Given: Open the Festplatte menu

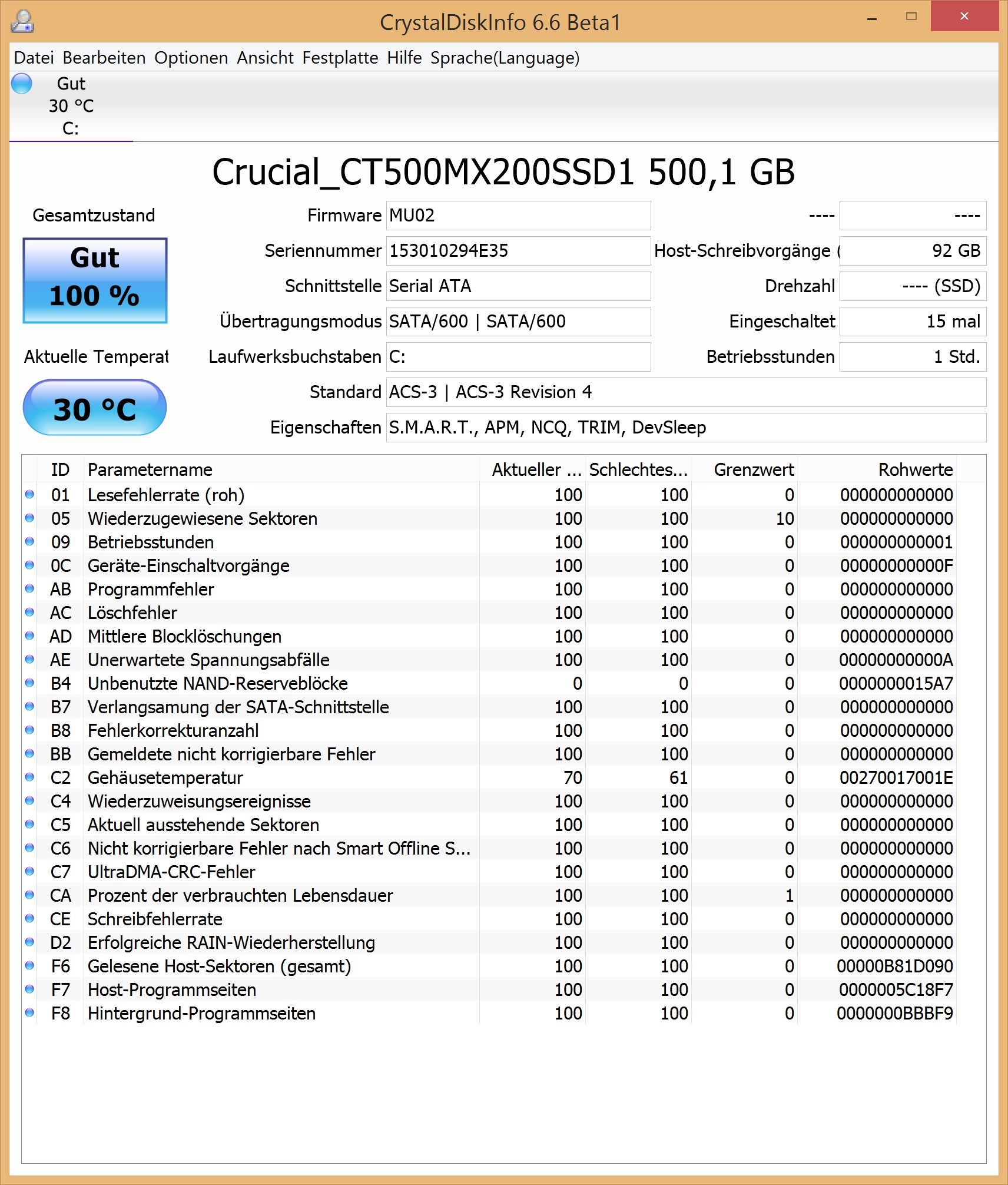Looking at the screenshot, I should [x=340, y=58].
